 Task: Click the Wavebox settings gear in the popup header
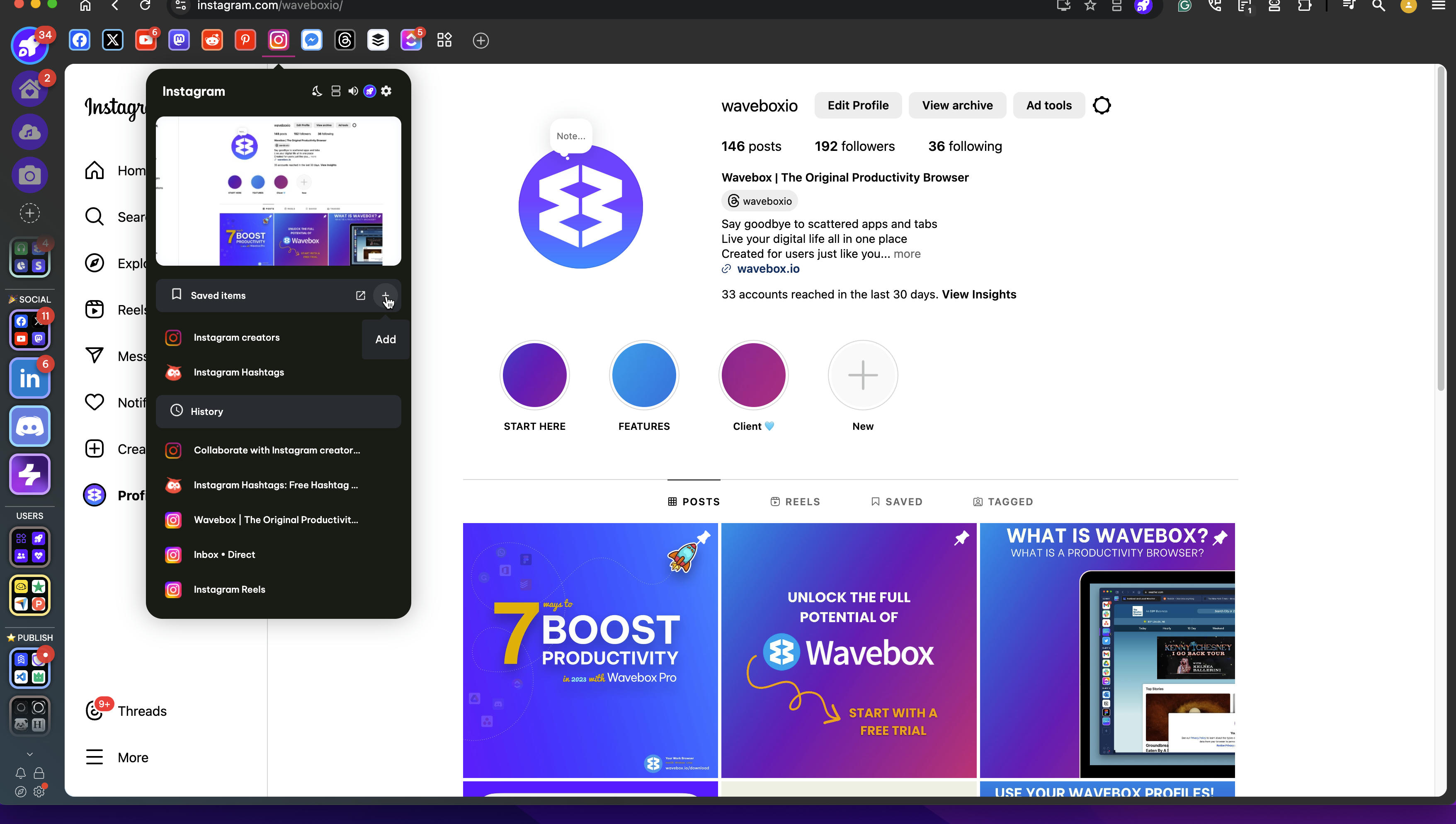tap(386, 91)
